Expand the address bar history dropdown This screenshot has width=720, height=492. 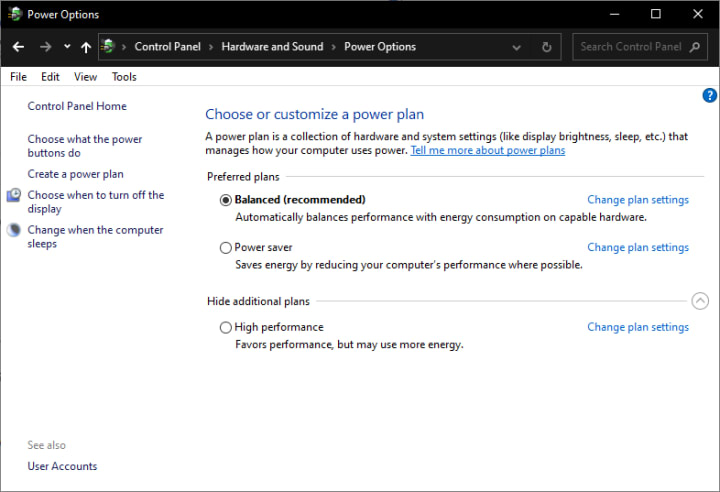point(516,47)
